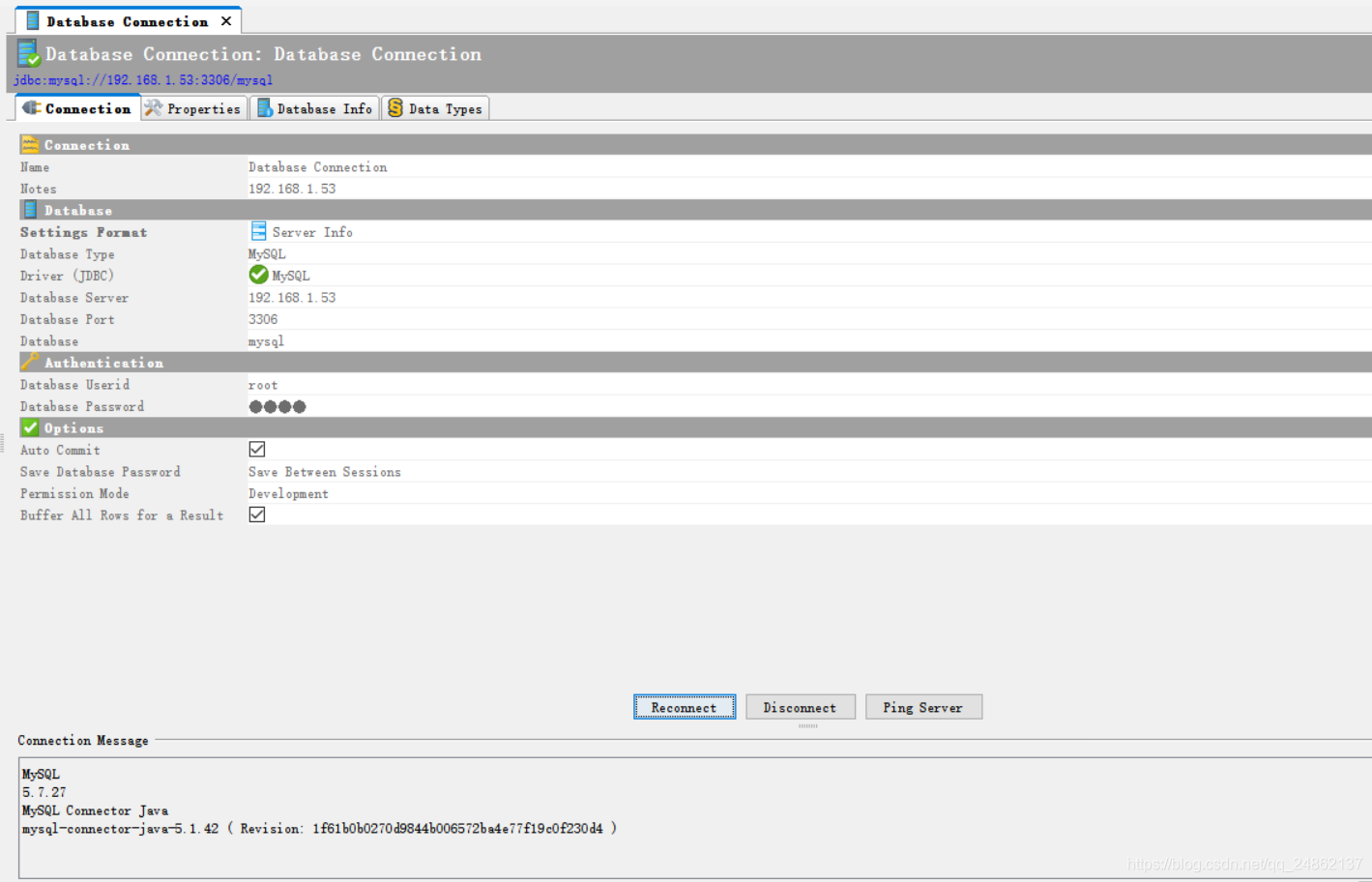Click the Settings Format label
The width and height of the screenshot is (1372, 882).
pos(84,232)
